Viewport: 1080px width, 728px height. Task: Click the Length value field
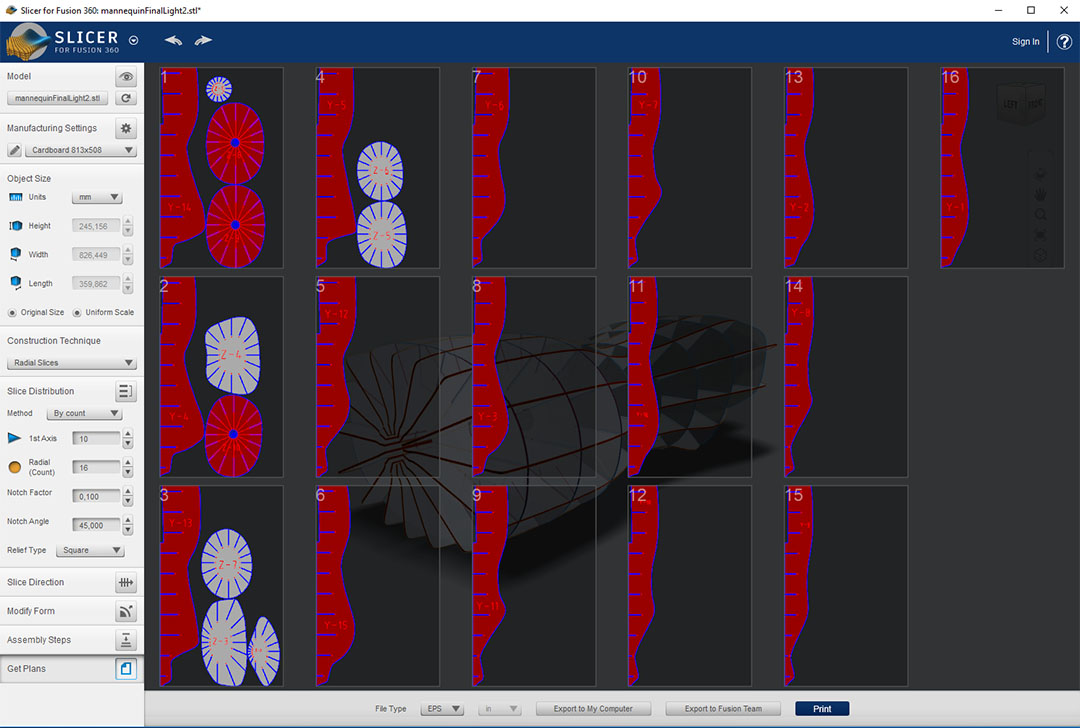coord(96,284)
